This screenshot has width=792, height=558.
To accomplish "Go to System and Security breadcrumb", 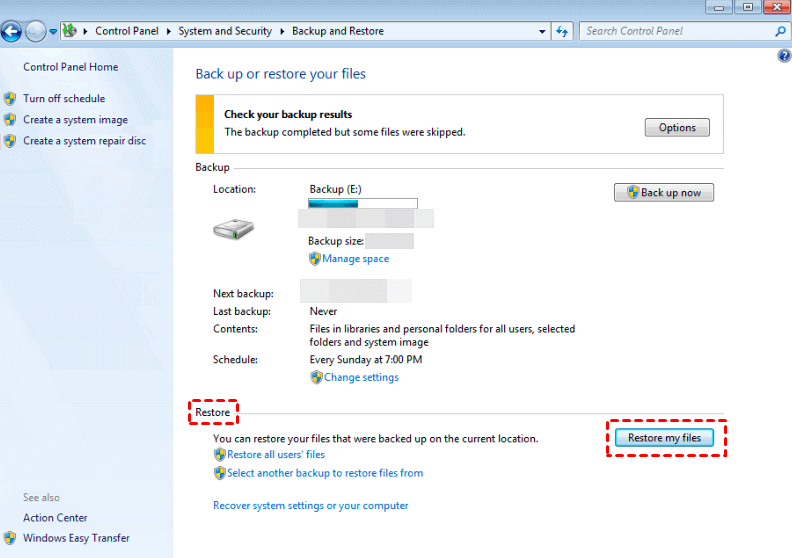I will coord(225,31).
